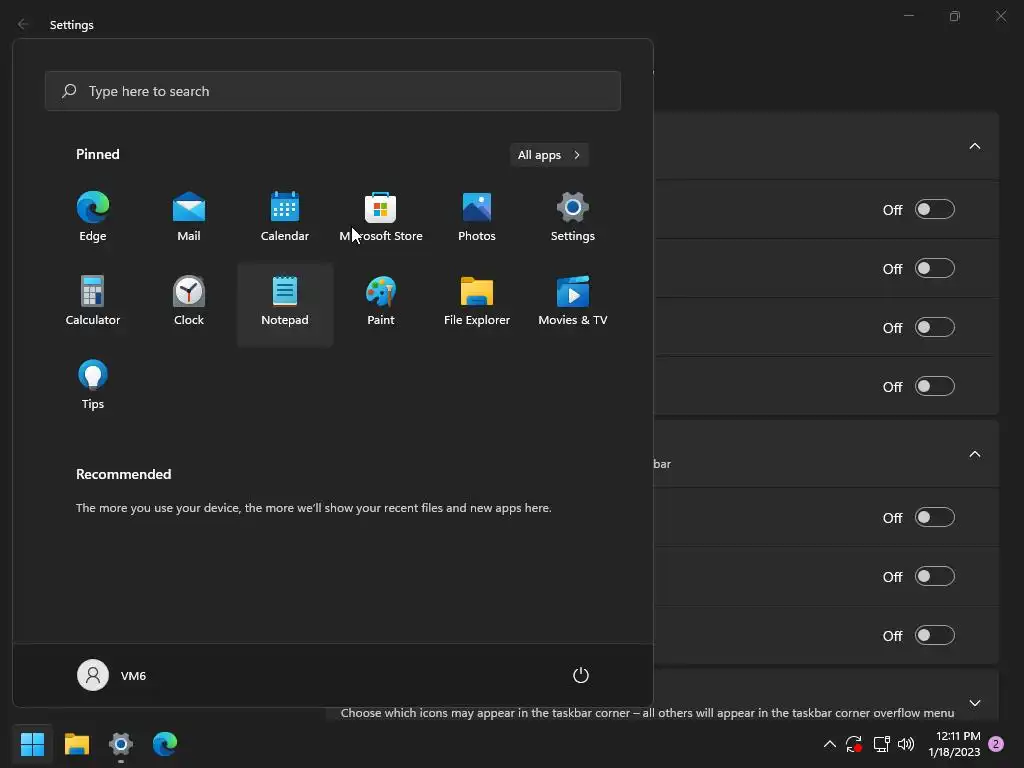Image resolution: width=1024 pixels, height=768 pixels.
Task: Open the Paint app
Action: [381, 302]
